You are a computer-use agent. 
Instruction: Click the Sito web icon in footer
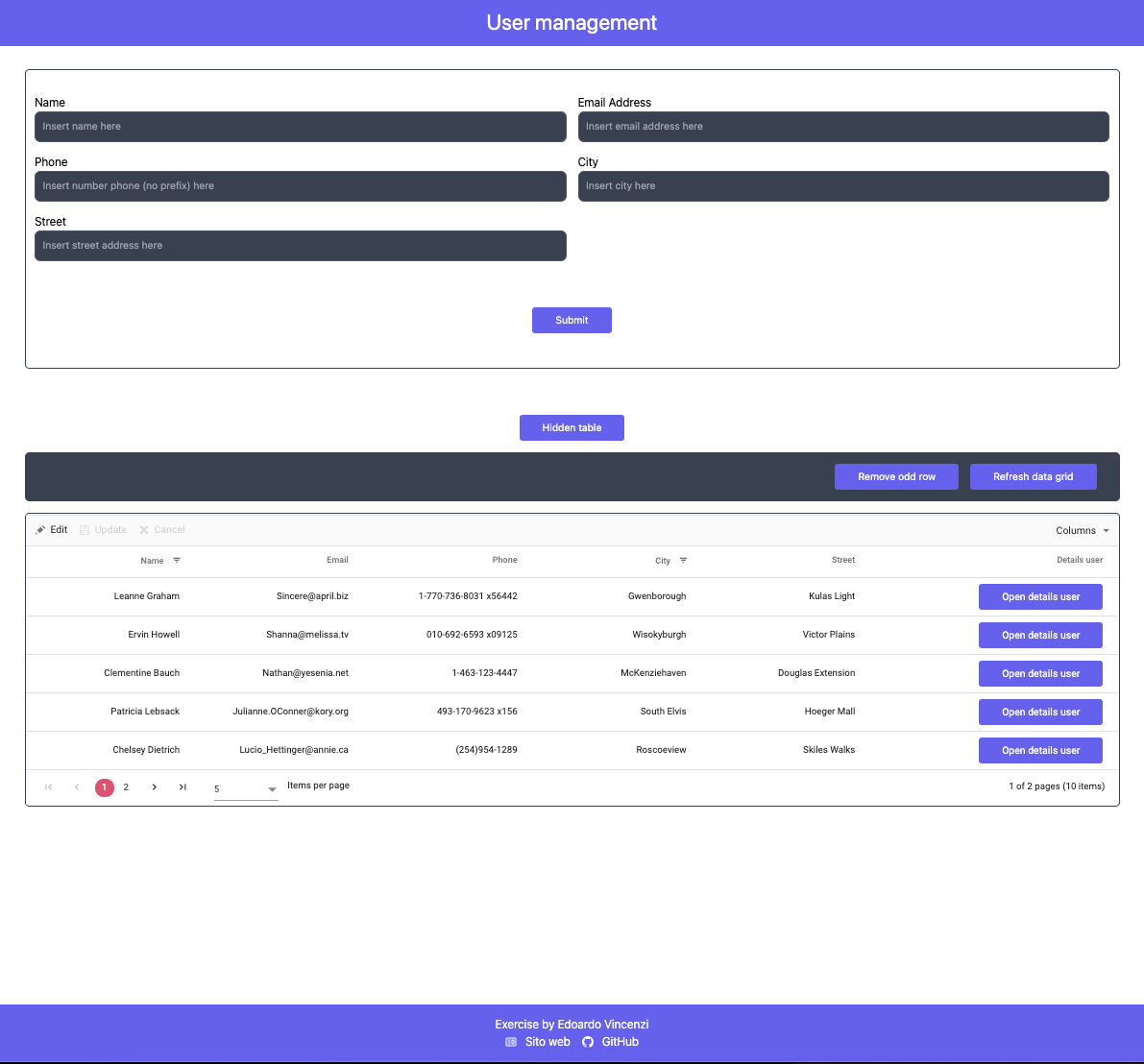511,1042
